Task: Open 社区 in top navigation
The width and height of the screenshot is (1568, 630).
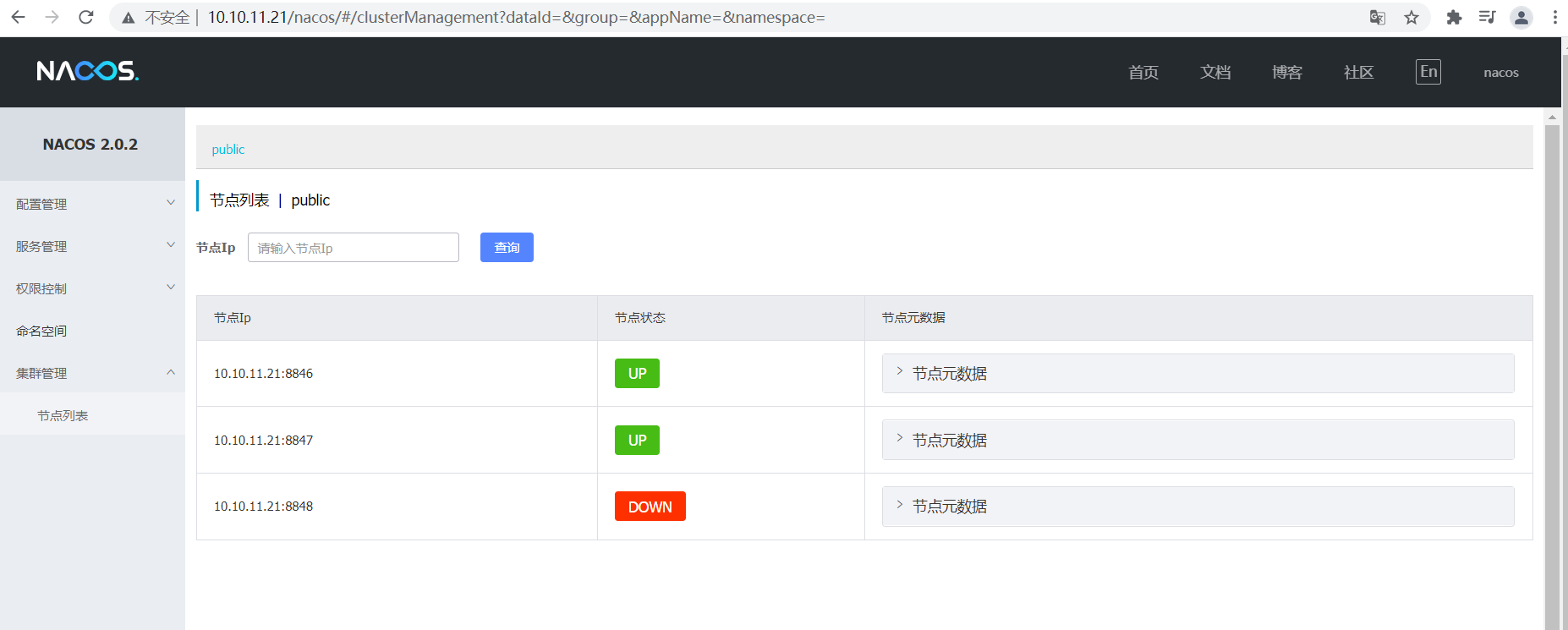Action: coord(1359,73)
